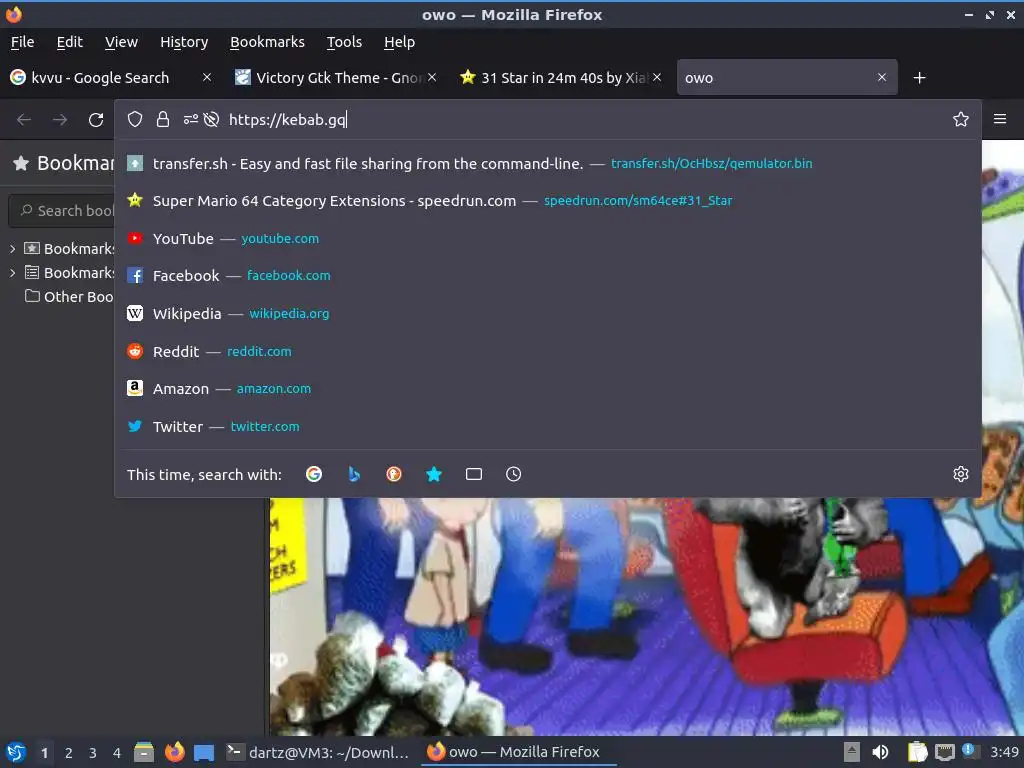Click the autoplay blocked icon in address bar

(211, 120)
